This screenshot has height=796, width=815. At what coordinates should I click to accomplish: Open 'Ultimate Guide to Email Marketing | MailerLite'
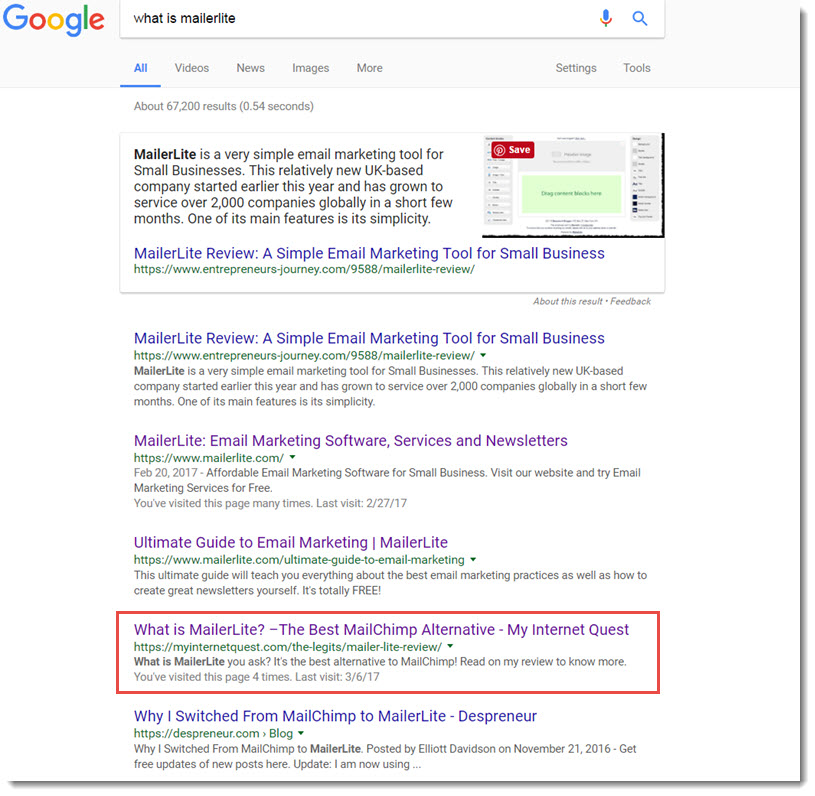click(x=291, y=543)
